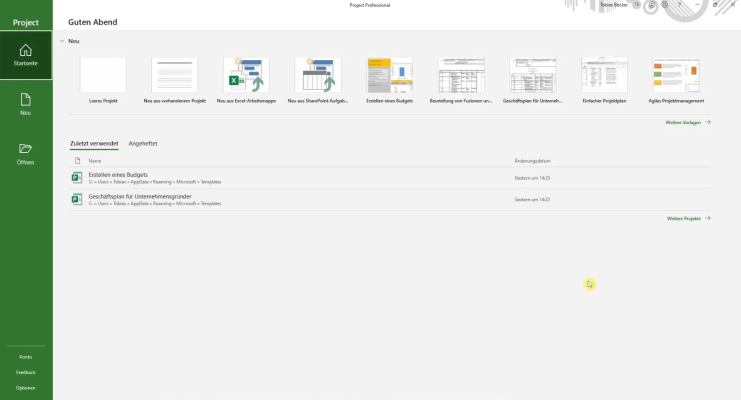Minimize the Project Professional window
This screenshot has width=741, height=400.
697,5
